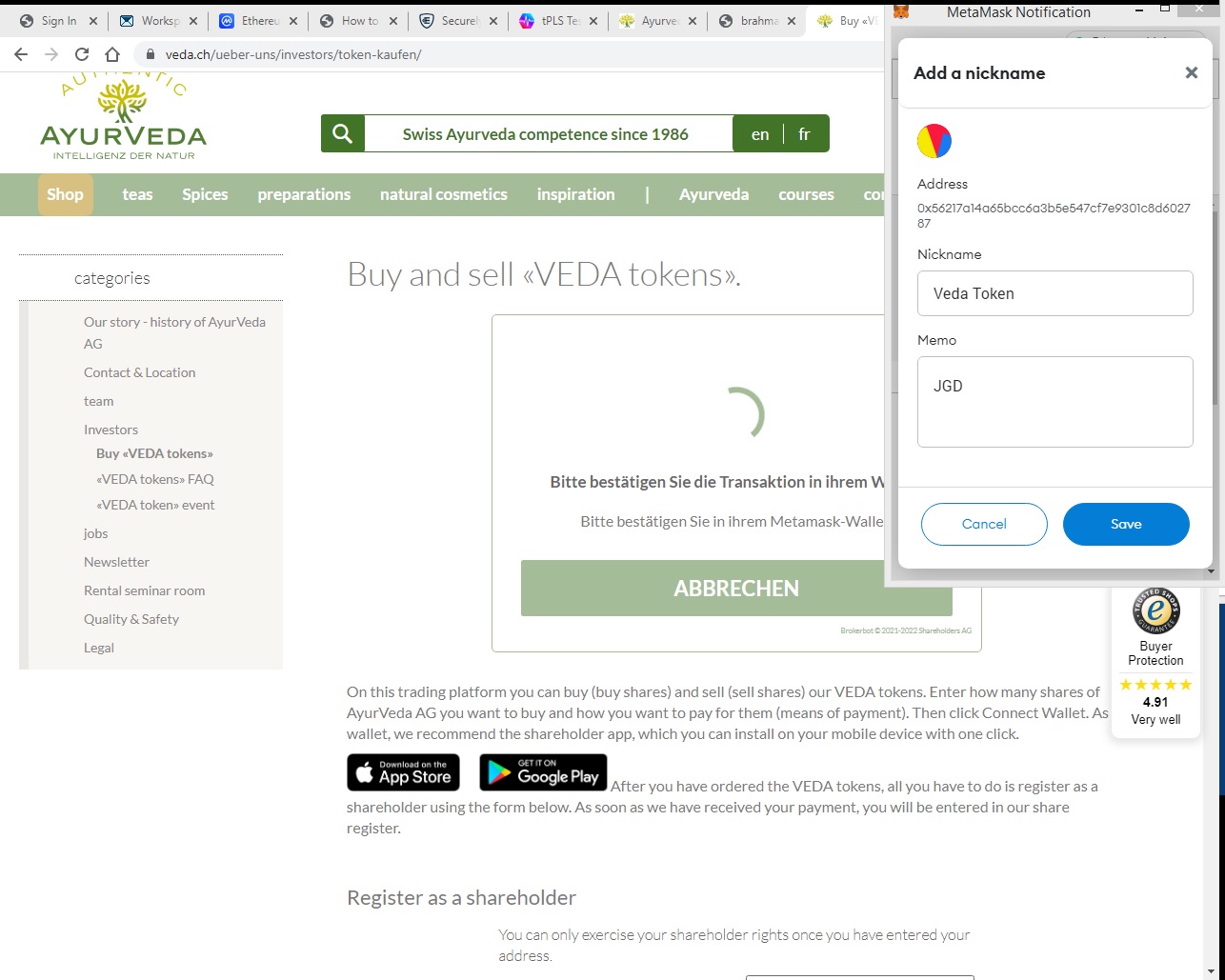Click the colorful account identicon
This screenshot has height=980, width=1225.
(934, 141)
